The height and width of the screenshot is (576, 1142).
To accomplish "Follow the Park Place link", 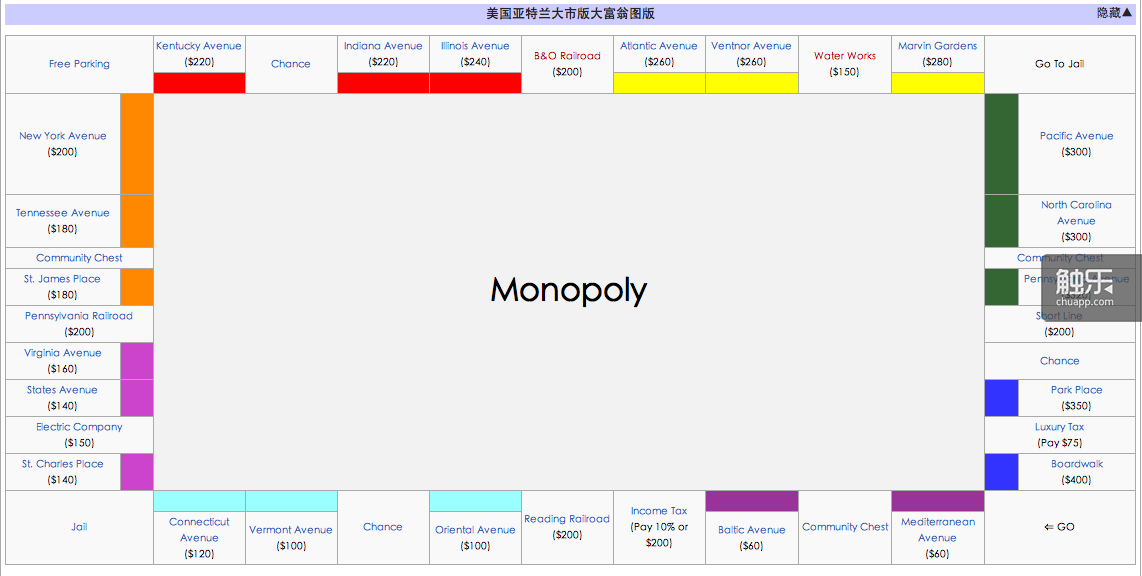I will [1076, 390].
